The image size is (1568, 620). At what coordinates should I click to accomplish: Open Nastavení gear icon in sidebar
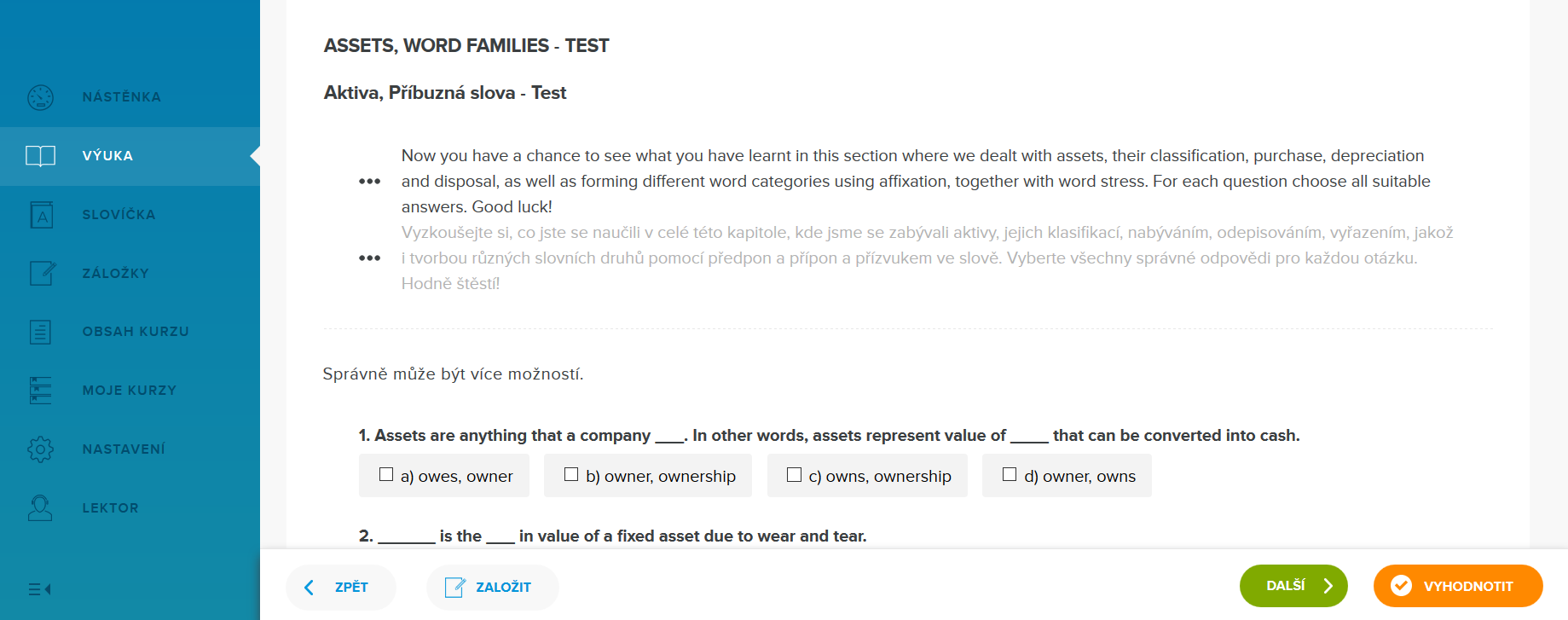coord(40,449)
